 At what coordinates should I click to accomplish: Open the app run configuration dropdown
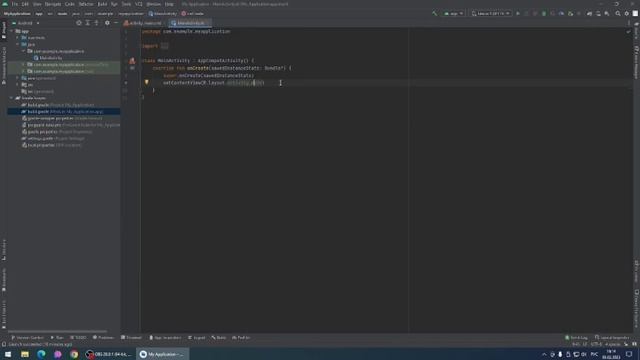click(454, 13)
